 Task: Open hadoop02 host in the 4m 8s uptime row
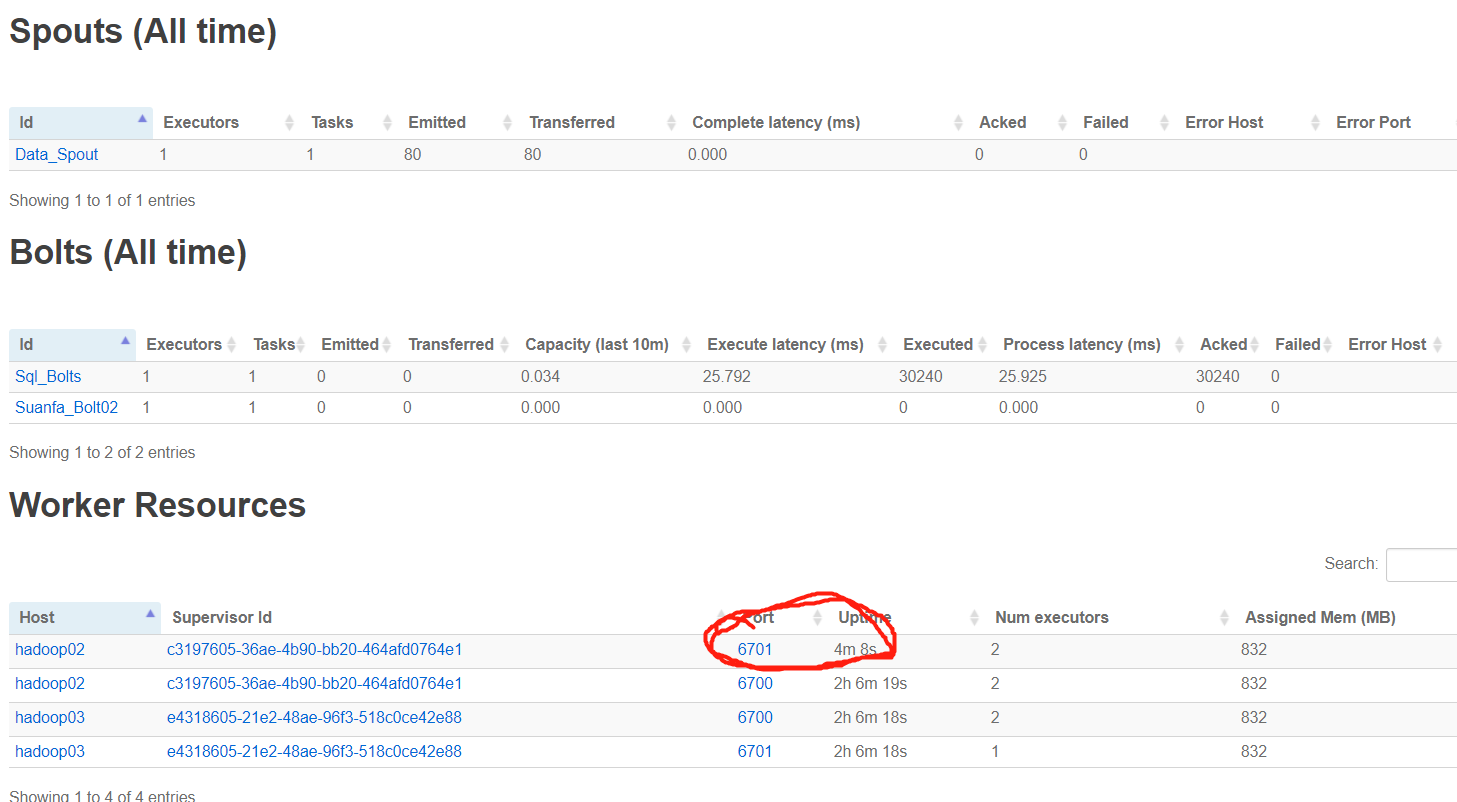(50, 649)
